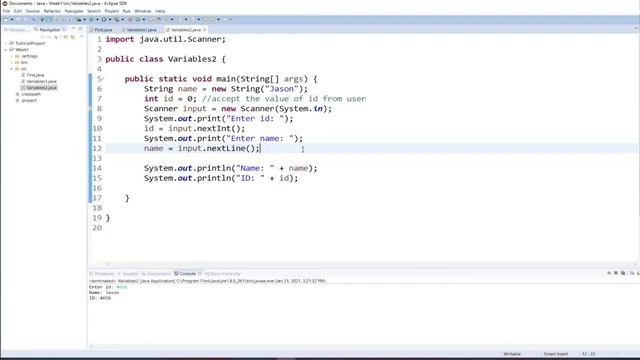Open the Problems tab
Screen dimensions: 640x360
coord(102,273)
